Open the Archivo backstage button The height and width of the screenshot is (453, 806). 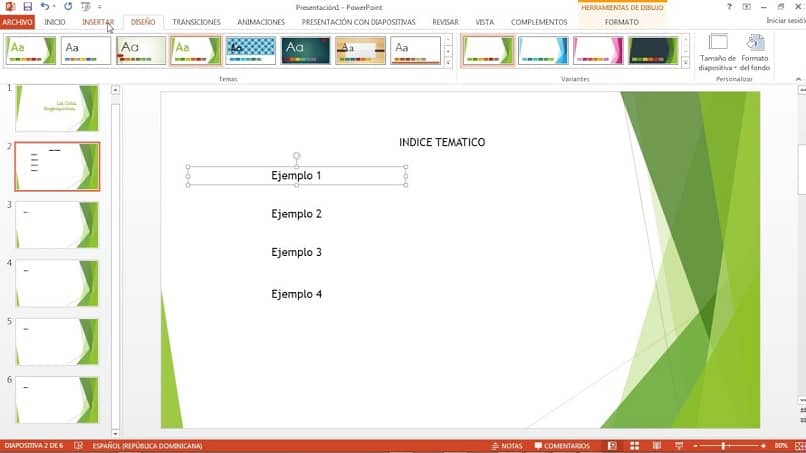coord(18,22)
